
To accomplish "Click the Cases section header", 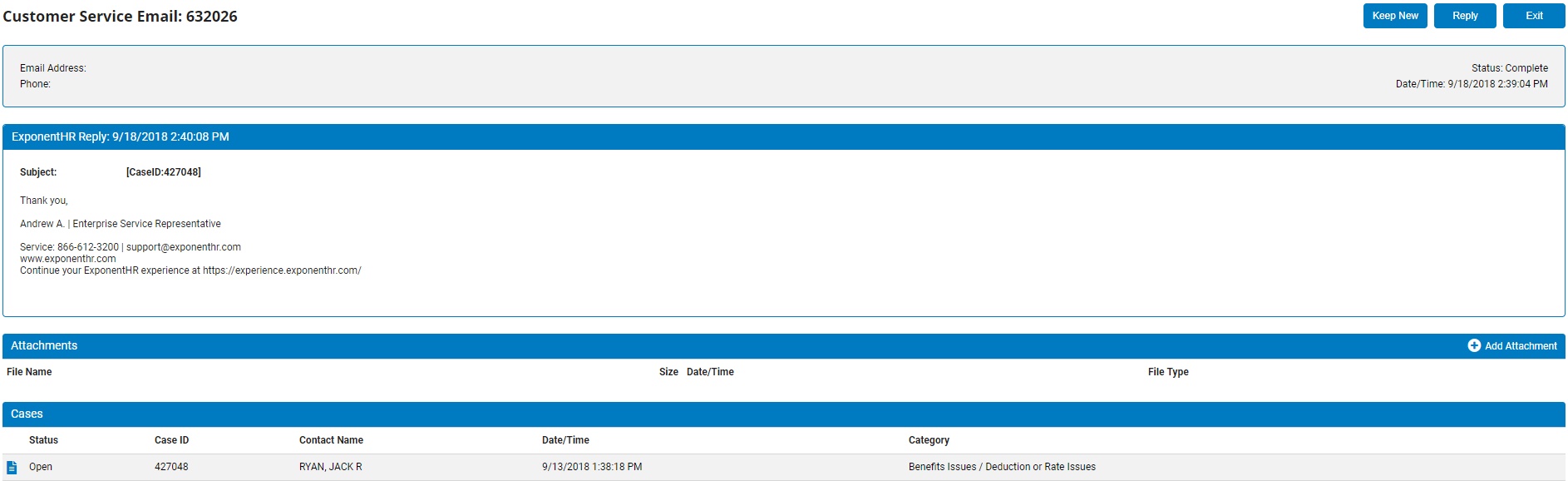I will pos(784,414).
